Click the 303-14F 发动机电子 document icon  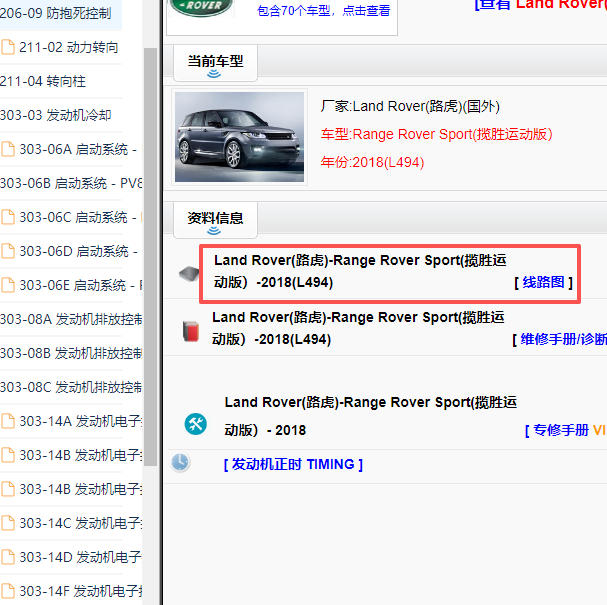8,591
